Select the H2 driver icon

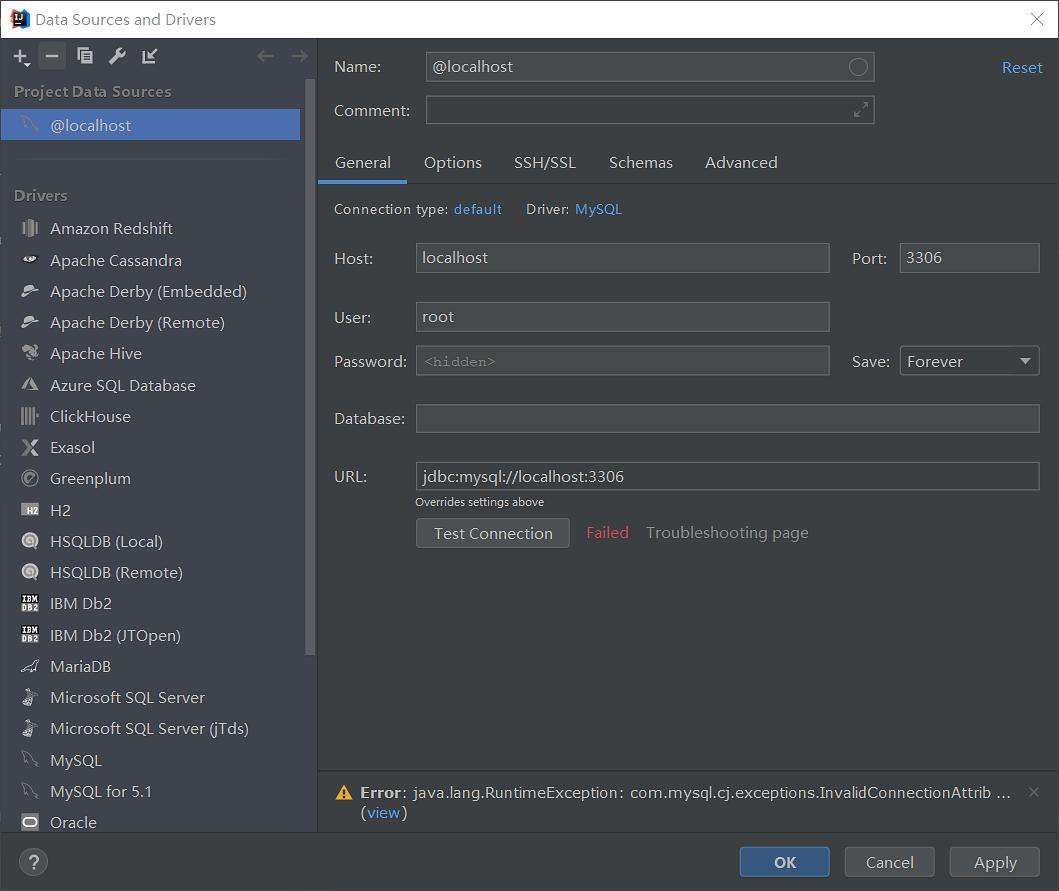pyautogui.click(x=30, y=510)
